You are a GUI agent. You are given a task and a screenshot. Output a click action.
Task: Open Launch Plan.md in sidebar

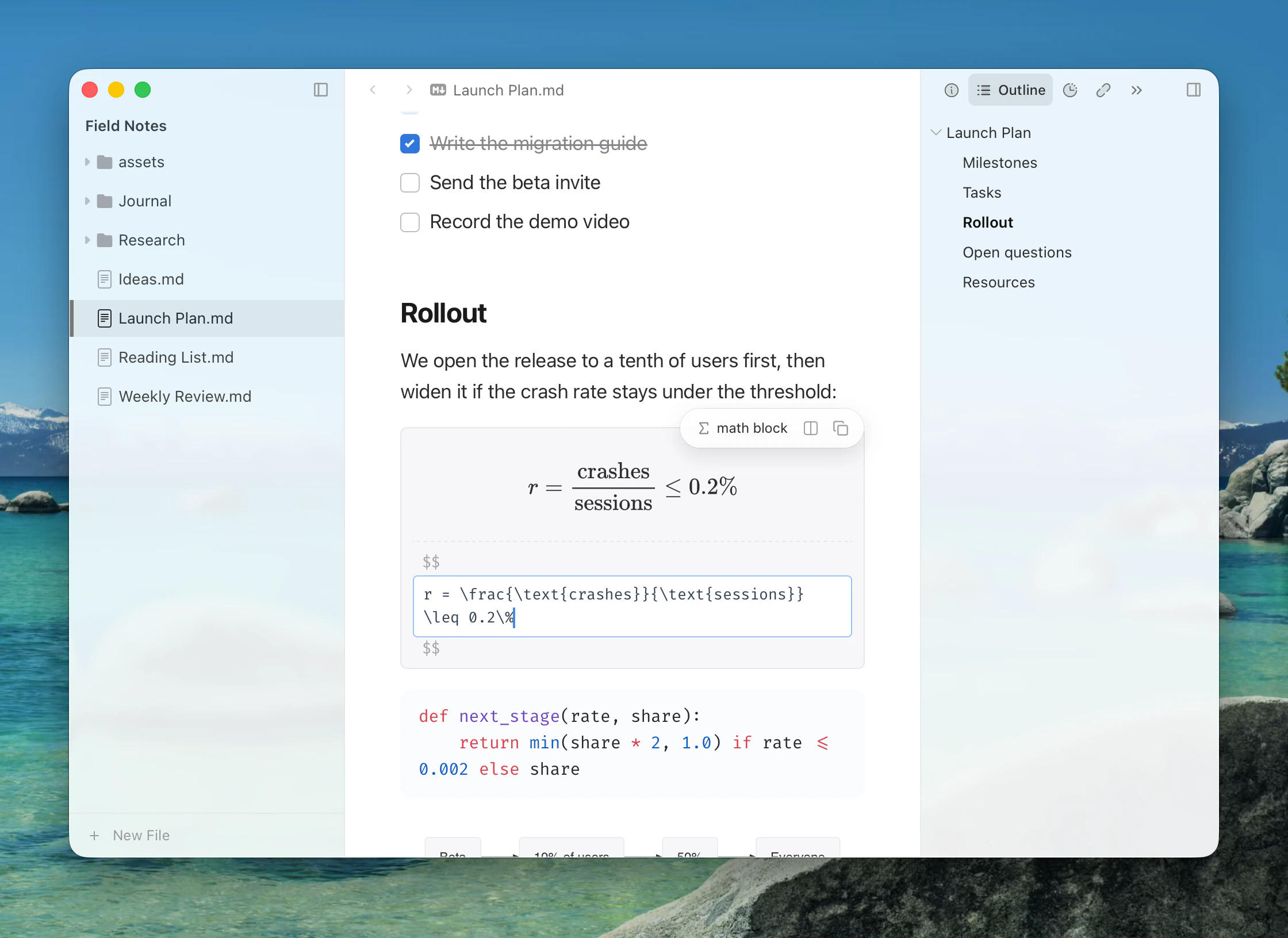click(x=207, y=318)
